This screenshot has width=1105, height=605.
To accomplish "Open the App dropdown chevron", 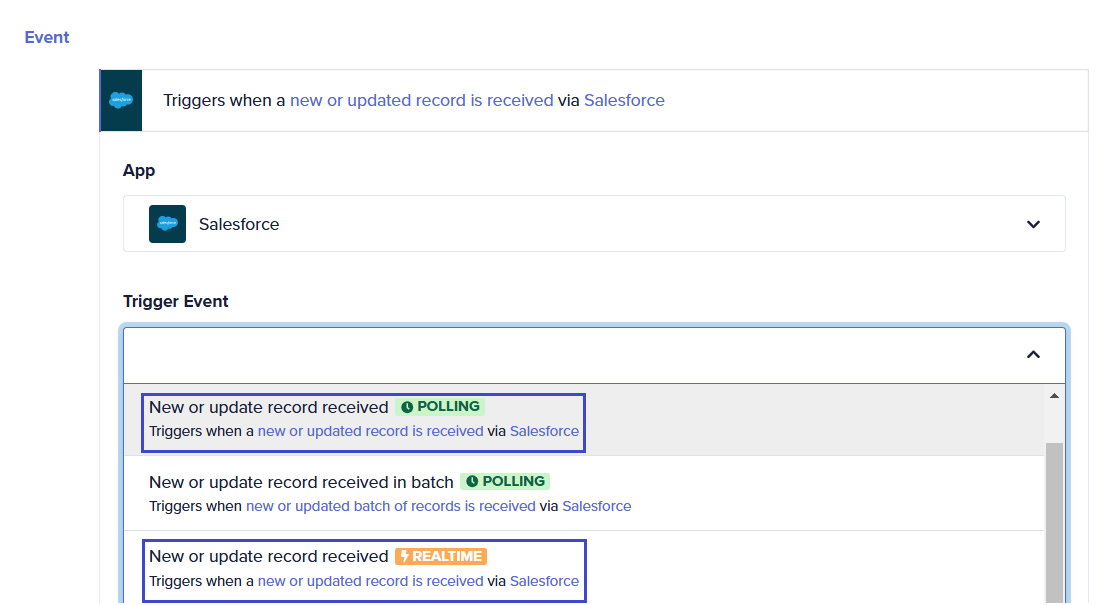I will [1033, 224].
